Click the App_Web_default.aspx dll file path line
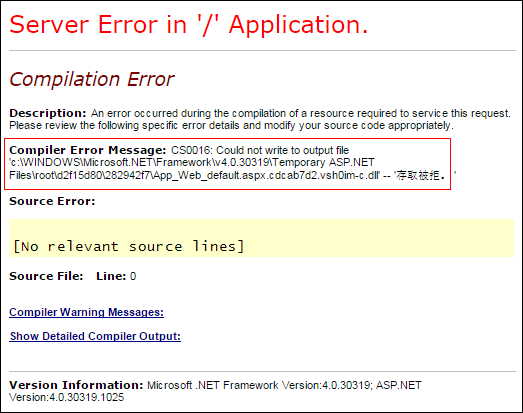The height and width of the screenshot is (413, 523). 232,175
